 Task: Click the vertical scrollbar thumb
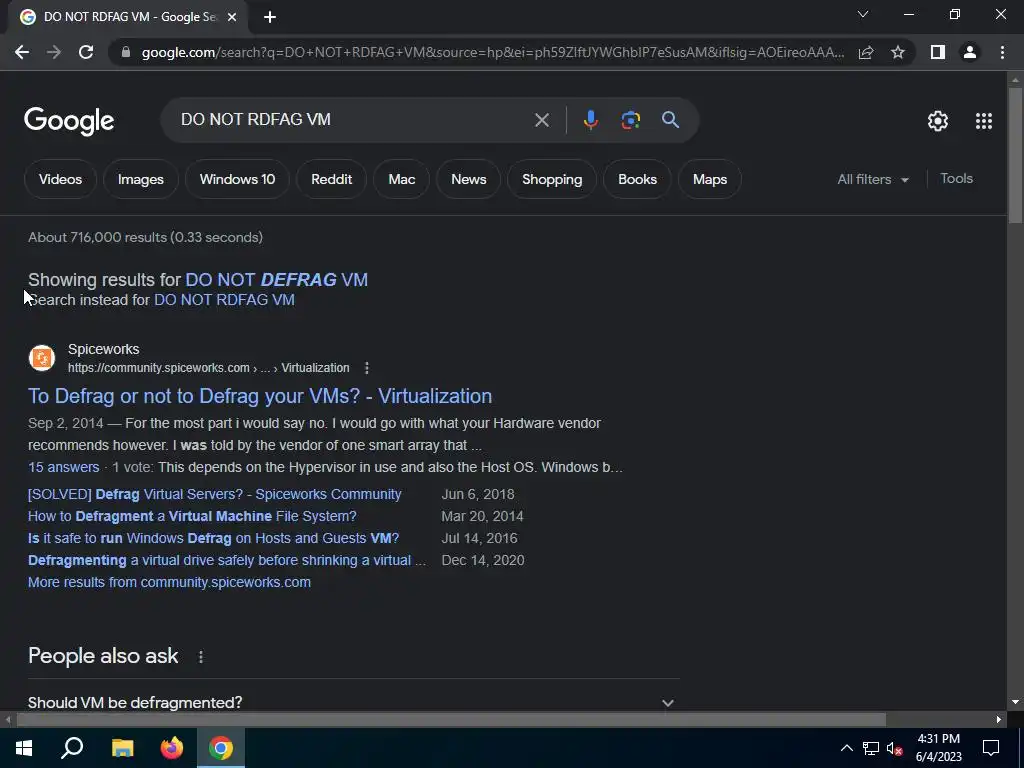[1015, 155]
